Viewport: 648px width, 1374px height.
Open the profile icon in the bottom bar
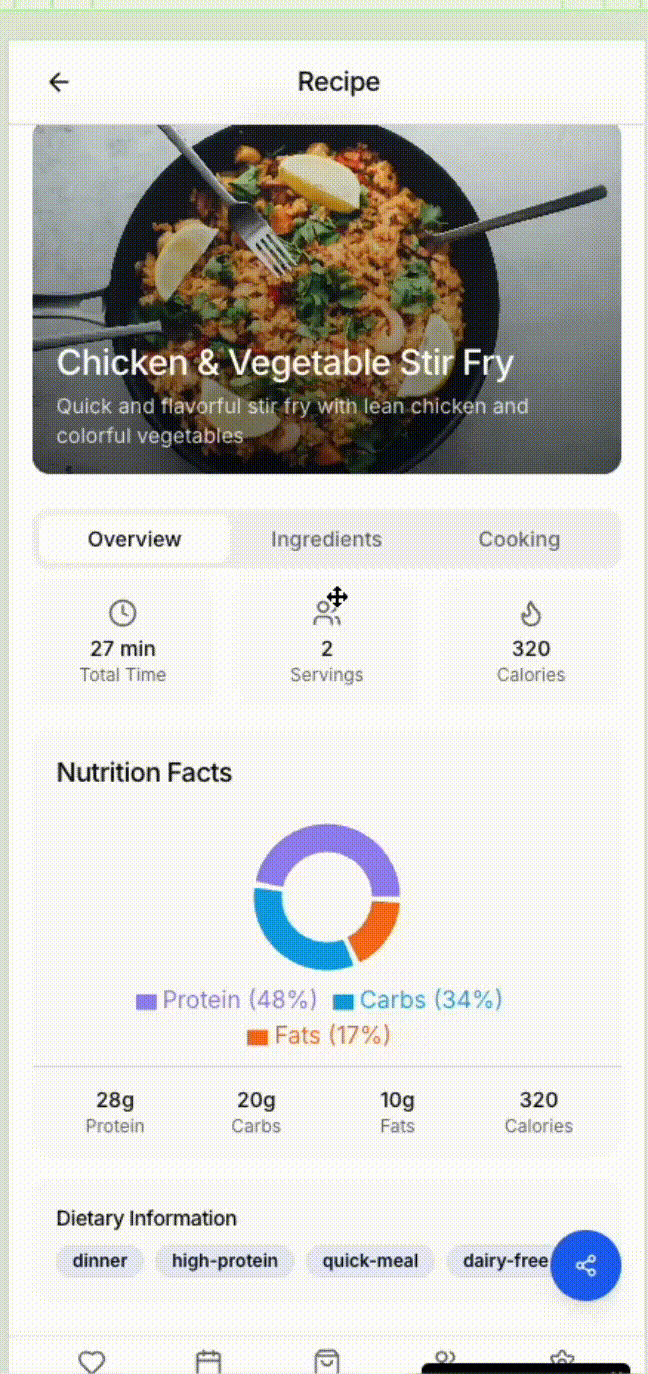[x=444, y=1358]
